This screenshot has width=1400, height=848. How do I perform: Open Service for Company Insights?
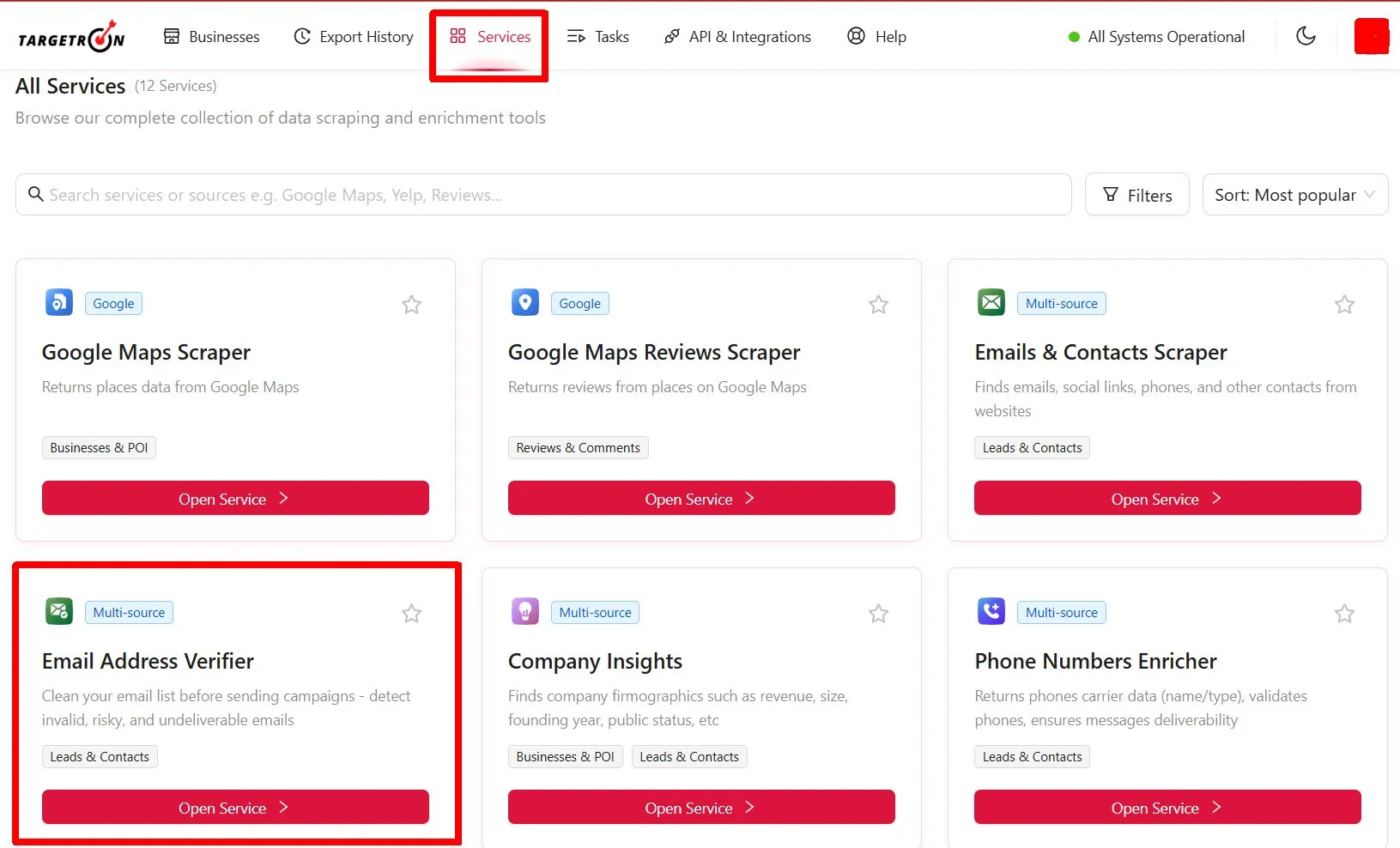coord(701,808)
